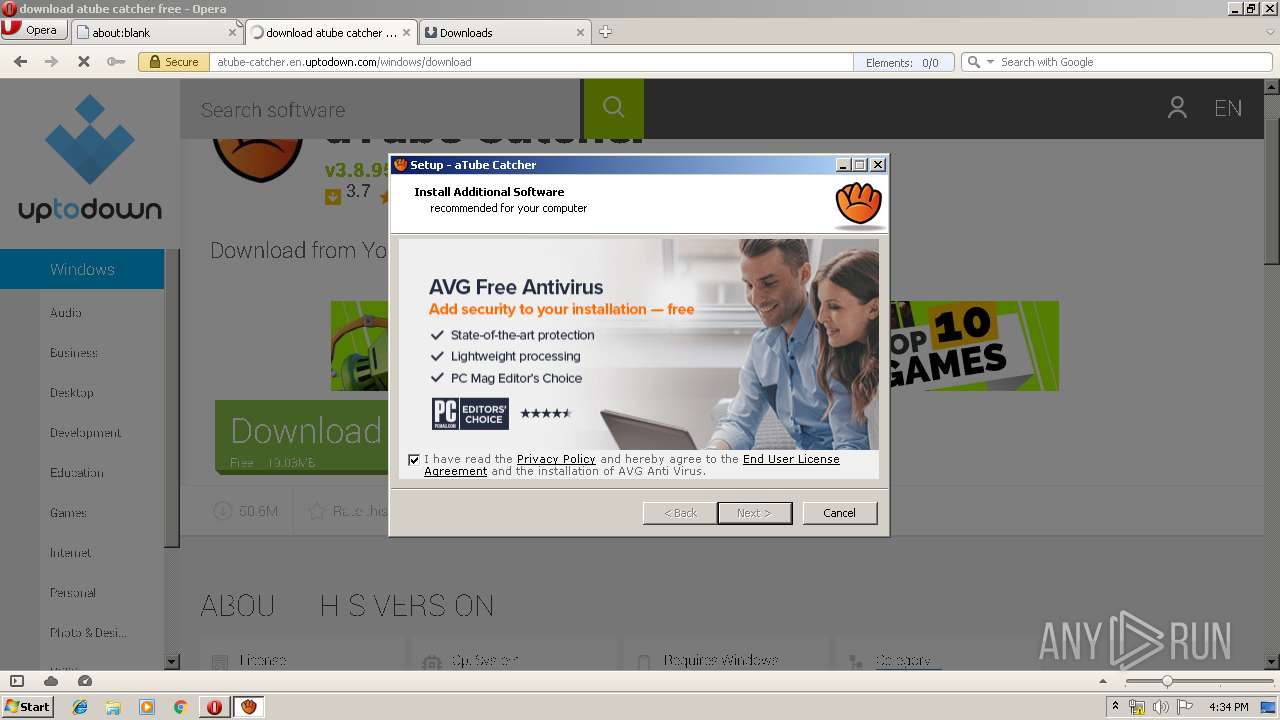Open Windows Media Player from taskbar
This screenshot has height=720, width=1280.
click(x=147, y=707)
